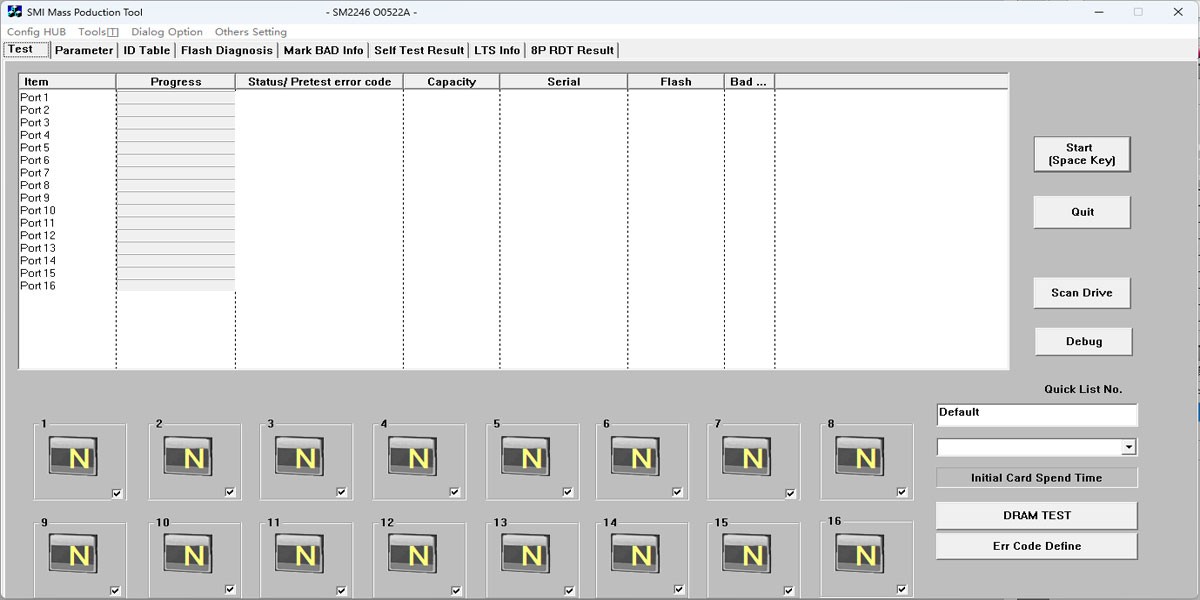The image size is (1200, 600).
Task: Click the Status/ Pretest error code header
Action: click(x=320, y=82)
